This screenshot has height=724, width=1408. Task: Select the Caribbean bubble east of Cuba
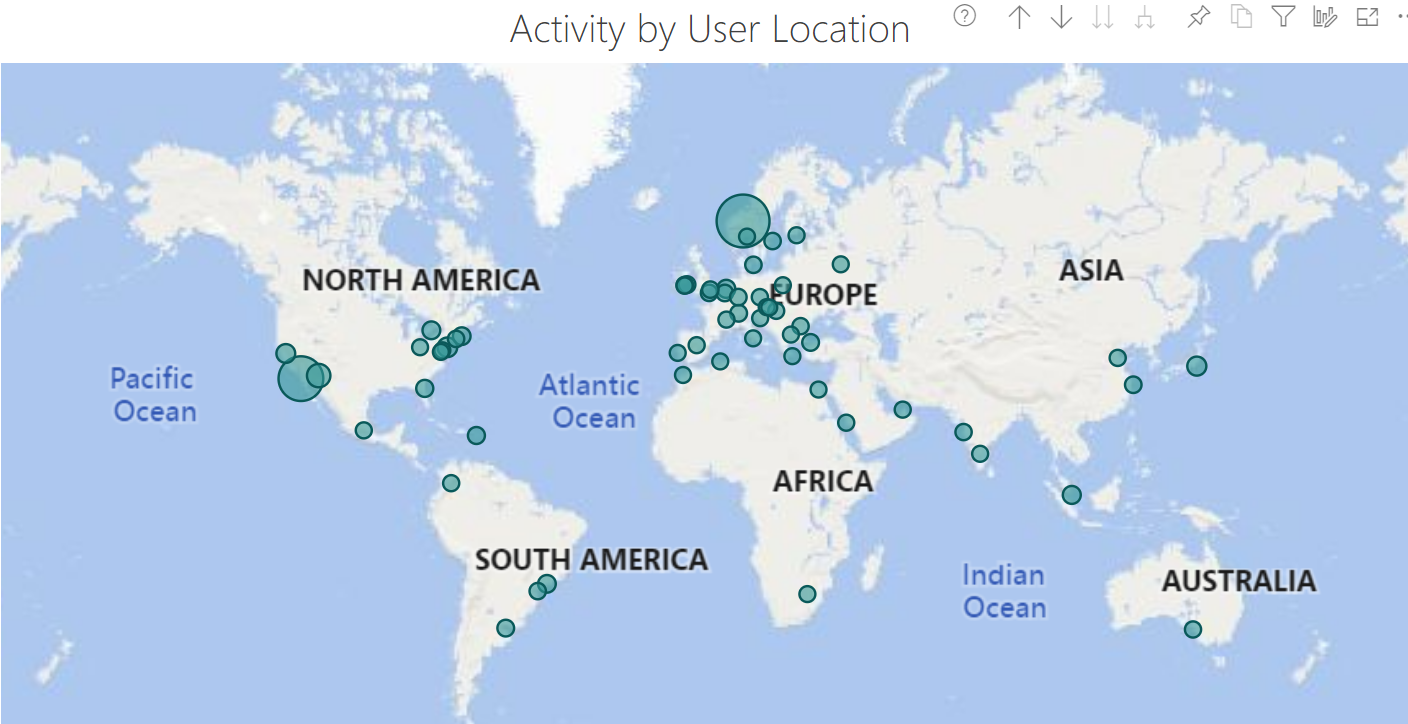tap(476, 435)
